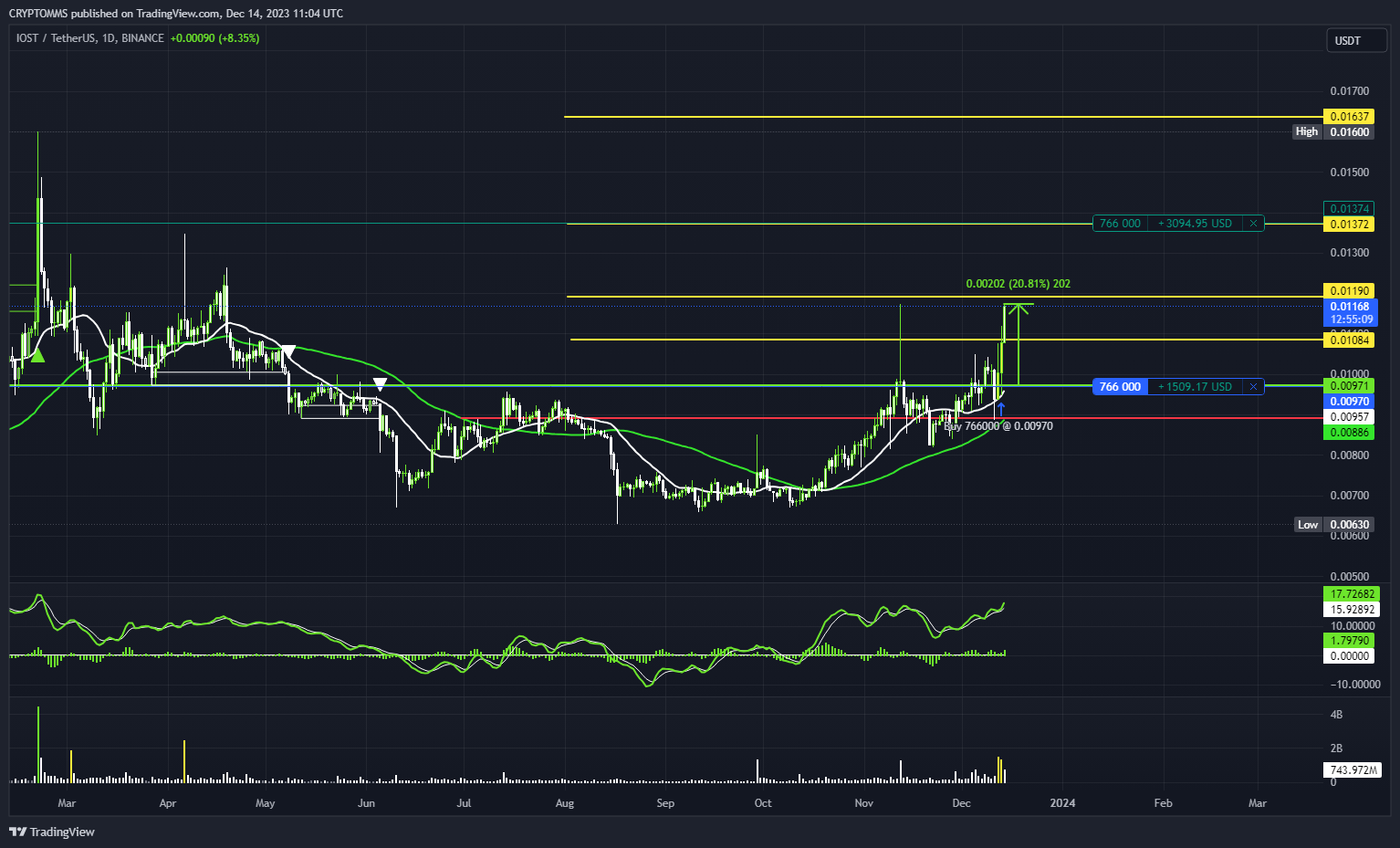Select the 0.01374 teal price label

1349,209
